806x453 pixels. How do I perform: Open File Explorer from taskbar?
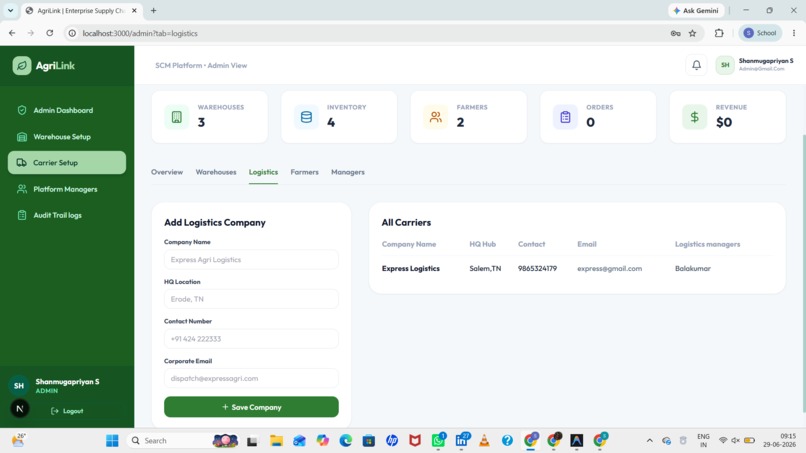point(276,441)
